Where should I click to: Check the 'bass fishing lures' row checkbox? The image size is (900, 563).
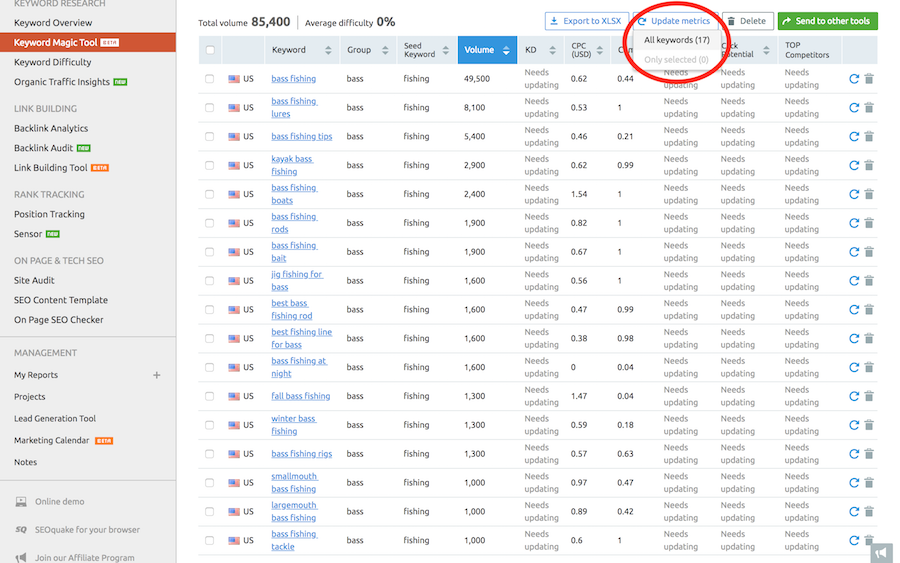pyautogui.click(x=210, y=107)
